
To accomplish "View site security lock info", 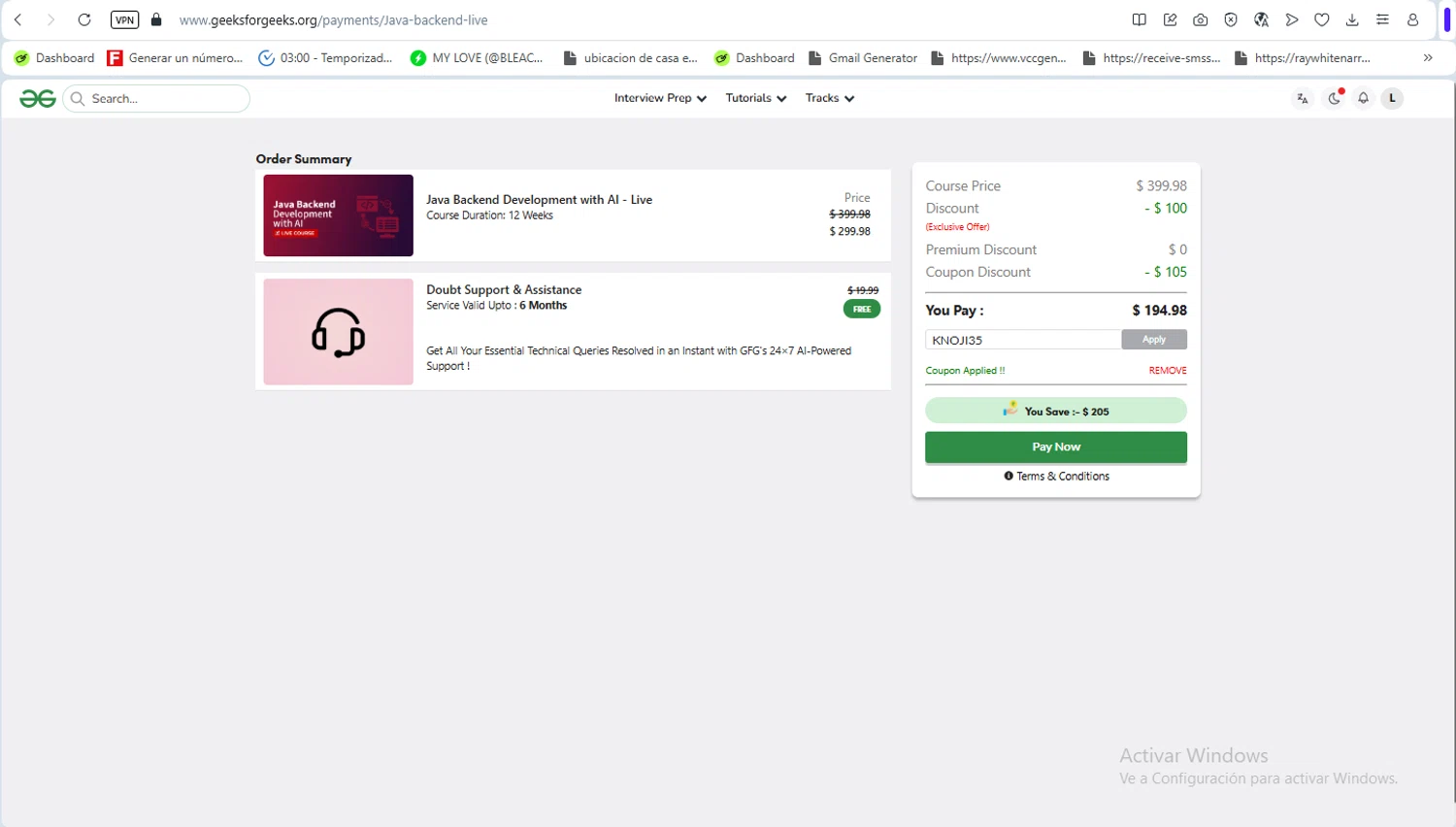I will (x=156, y=19).
